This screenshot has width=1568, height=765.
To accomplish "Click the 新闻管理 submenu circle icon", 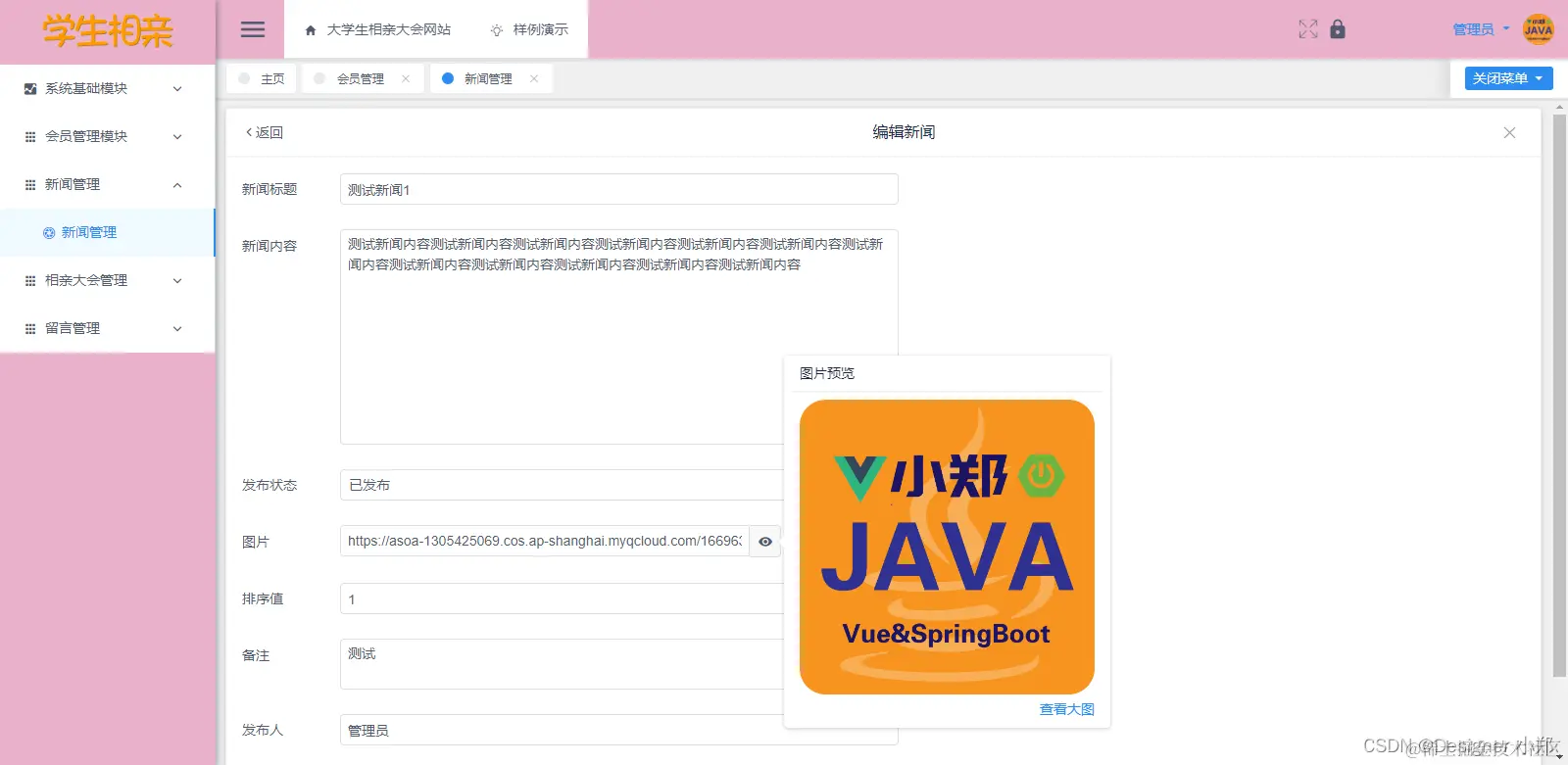I will tap(49, 232).
